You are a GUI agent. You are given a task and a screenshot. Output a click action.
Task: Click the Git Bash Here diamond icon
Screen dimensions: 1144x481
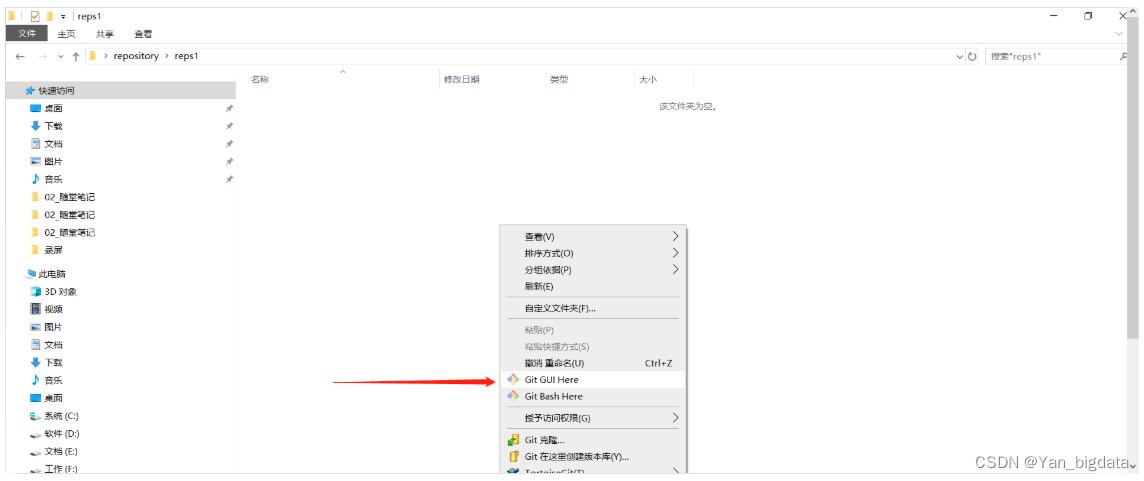click(513, 396)
